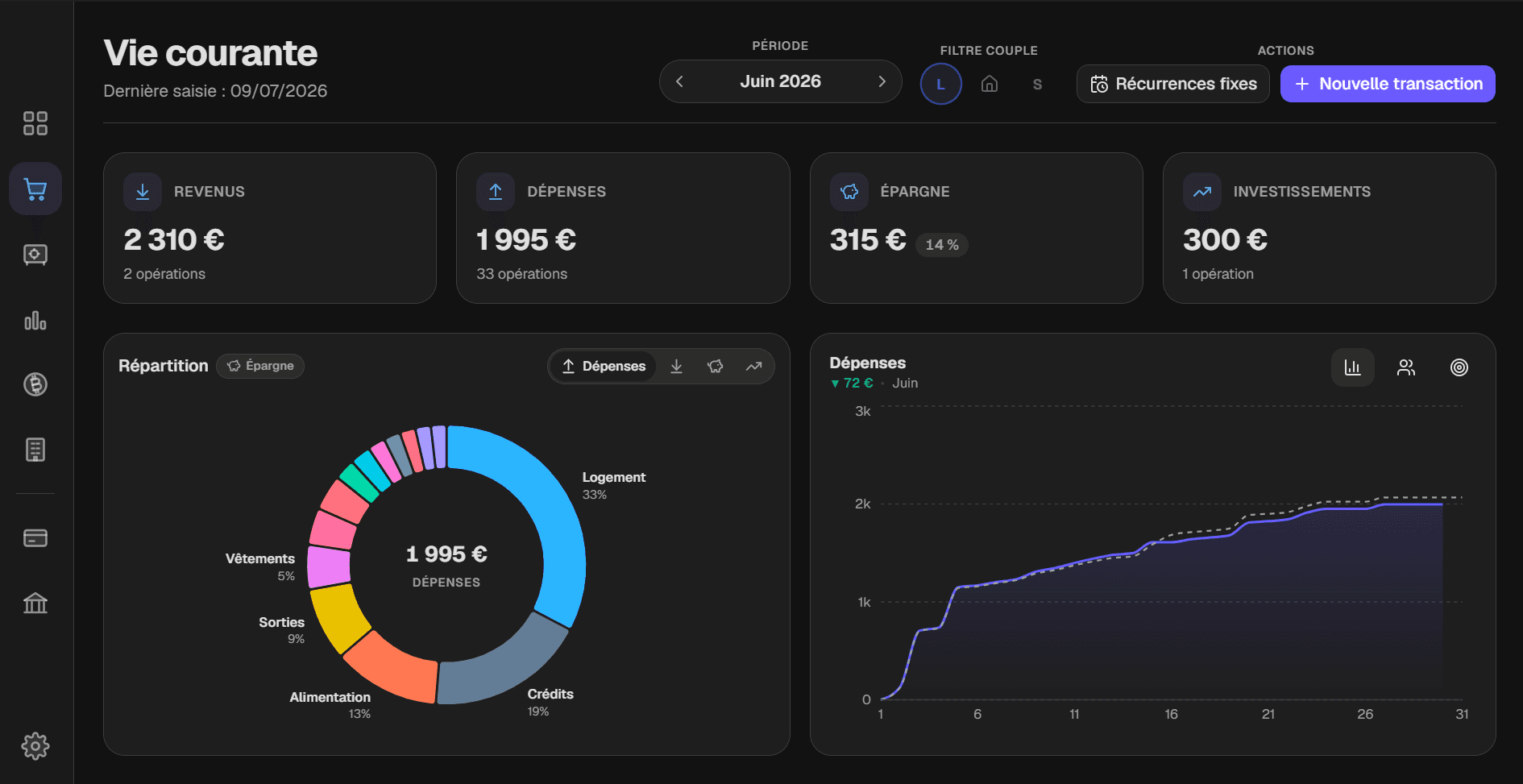The image size is (1523, 784).
Task: Click the Crédits 19% label
Action: click(550, 702)
